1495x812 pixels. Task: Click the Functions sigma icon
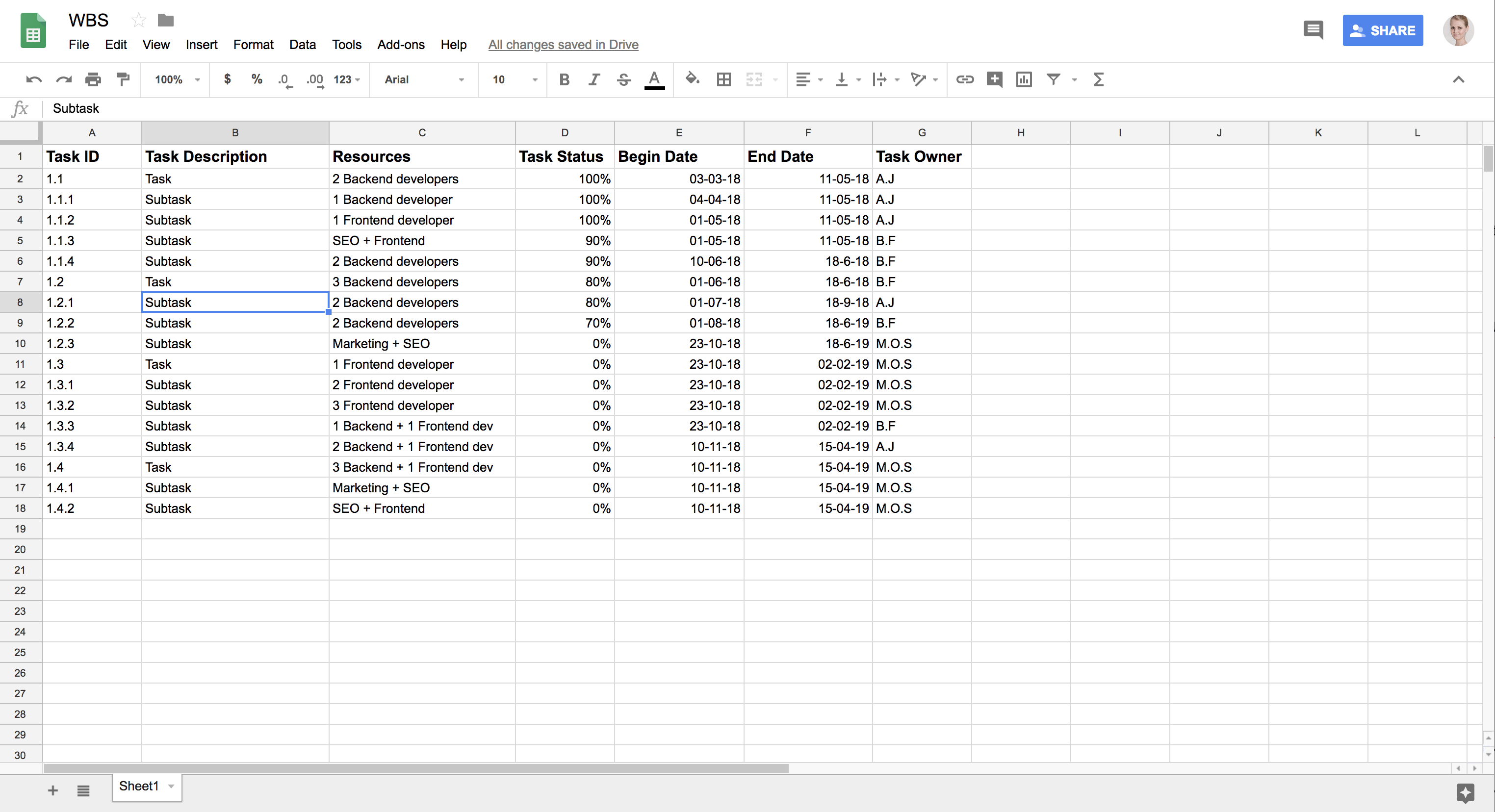[x=1098, y=79]
